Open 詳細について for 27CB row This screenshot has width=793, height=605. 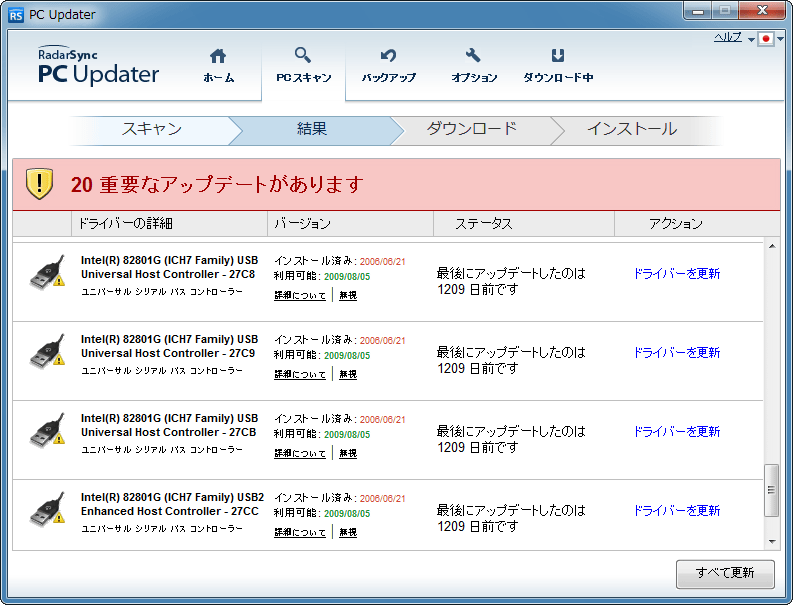(300, 453)
